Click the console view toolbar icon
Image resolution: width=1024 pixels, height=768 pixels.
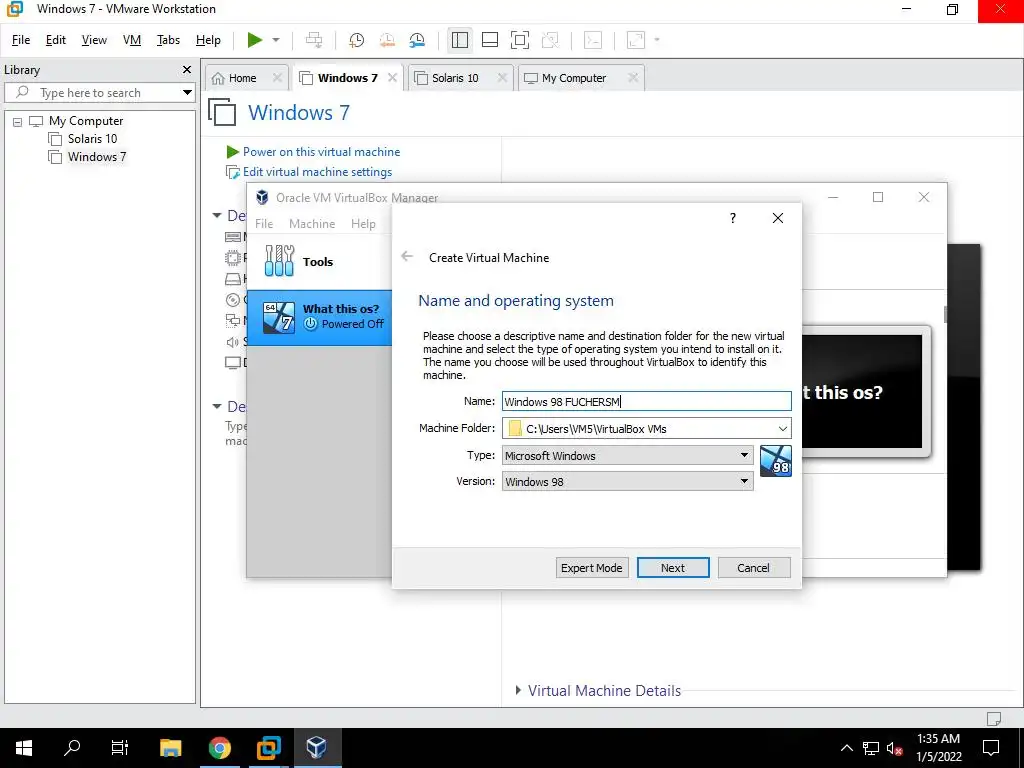(593, 40)
